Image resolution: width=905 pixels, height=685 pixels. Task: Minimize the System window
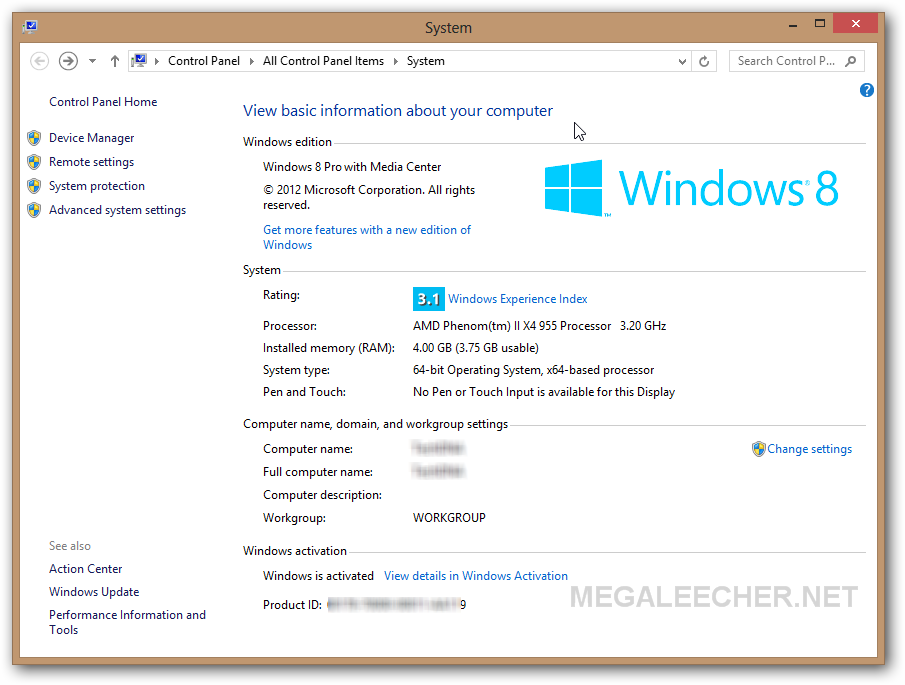click(793, 25)
